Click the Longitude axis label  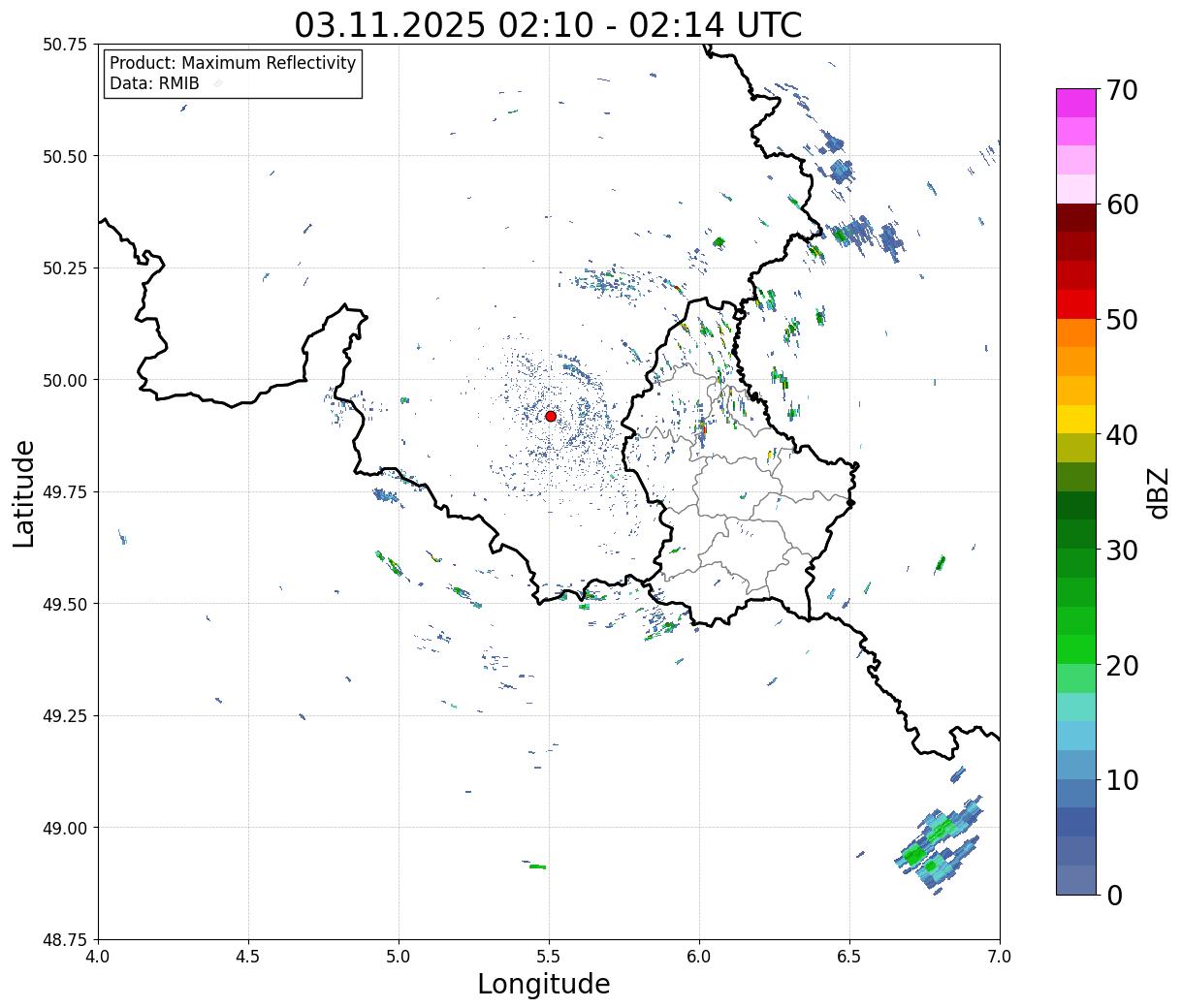tap(544, 985)
